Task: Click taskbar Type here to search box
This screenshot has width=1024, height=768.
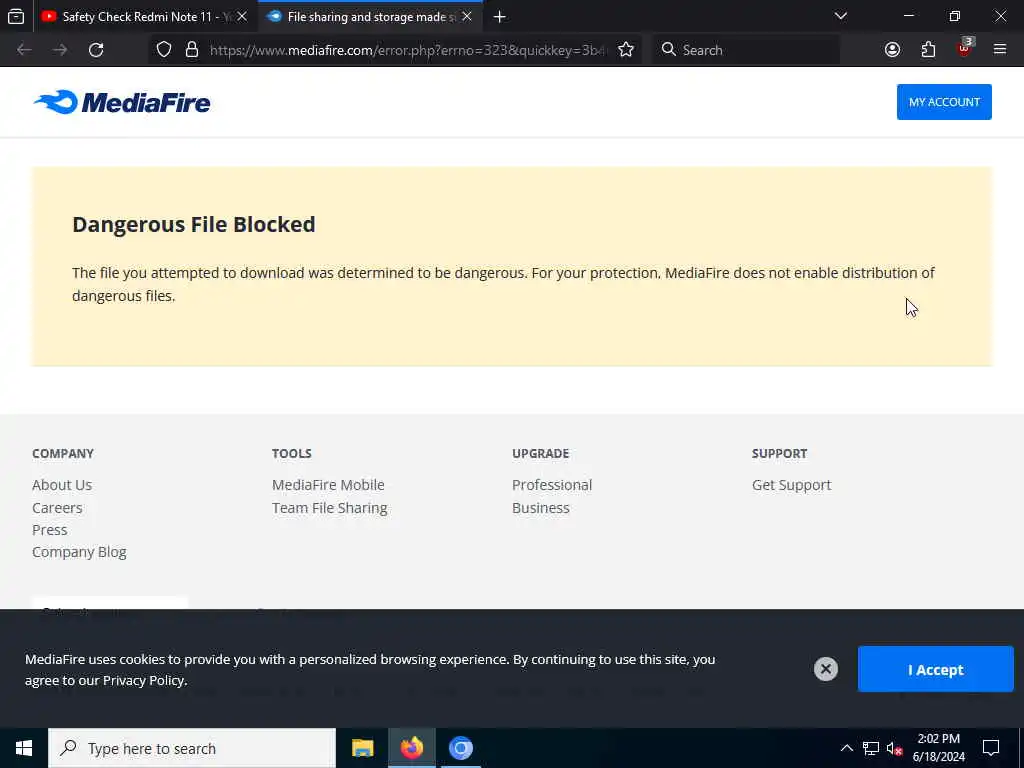Action: click(x=192, y=748)
